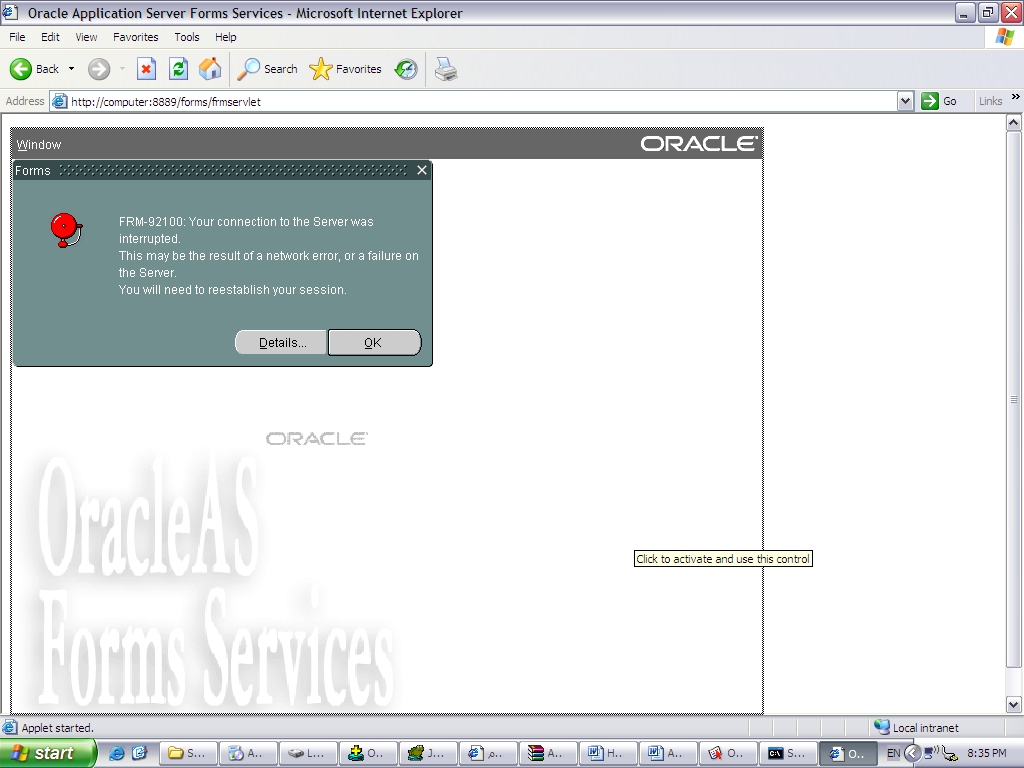Click the Print icon in toolbar

pos(446,69)
